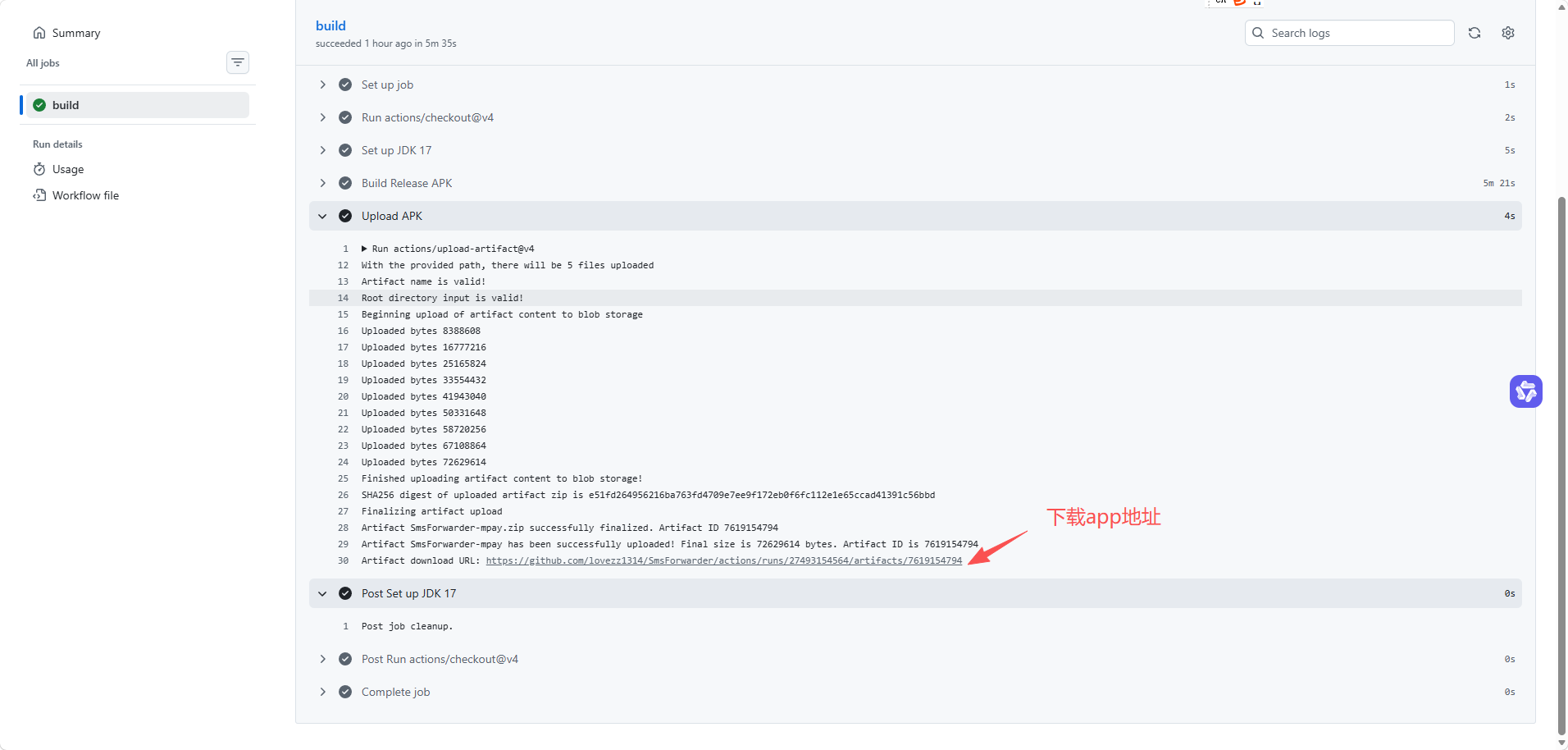Click the check icon of Complete job
1568x750 pixels.
(x=345, y=692)
